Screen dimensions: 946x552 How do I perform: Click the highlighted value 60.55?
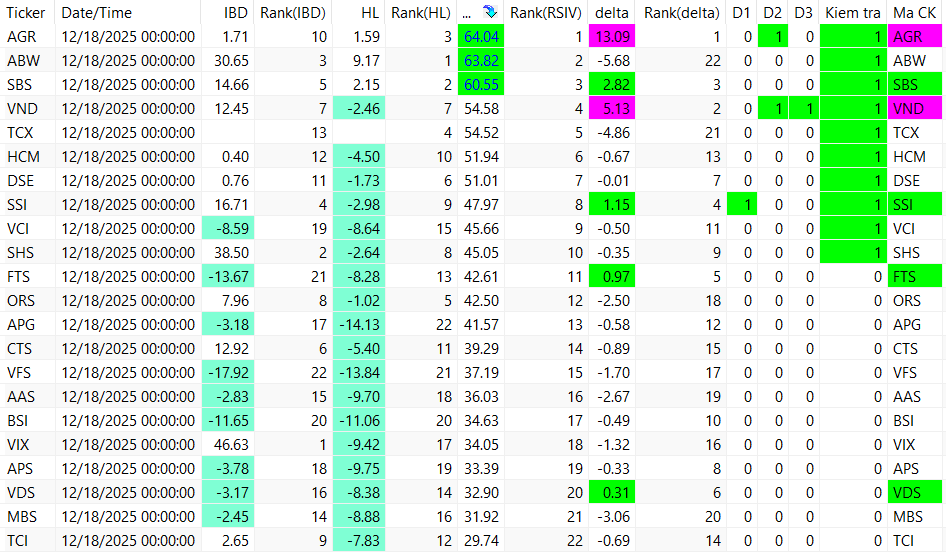(481, 85)
